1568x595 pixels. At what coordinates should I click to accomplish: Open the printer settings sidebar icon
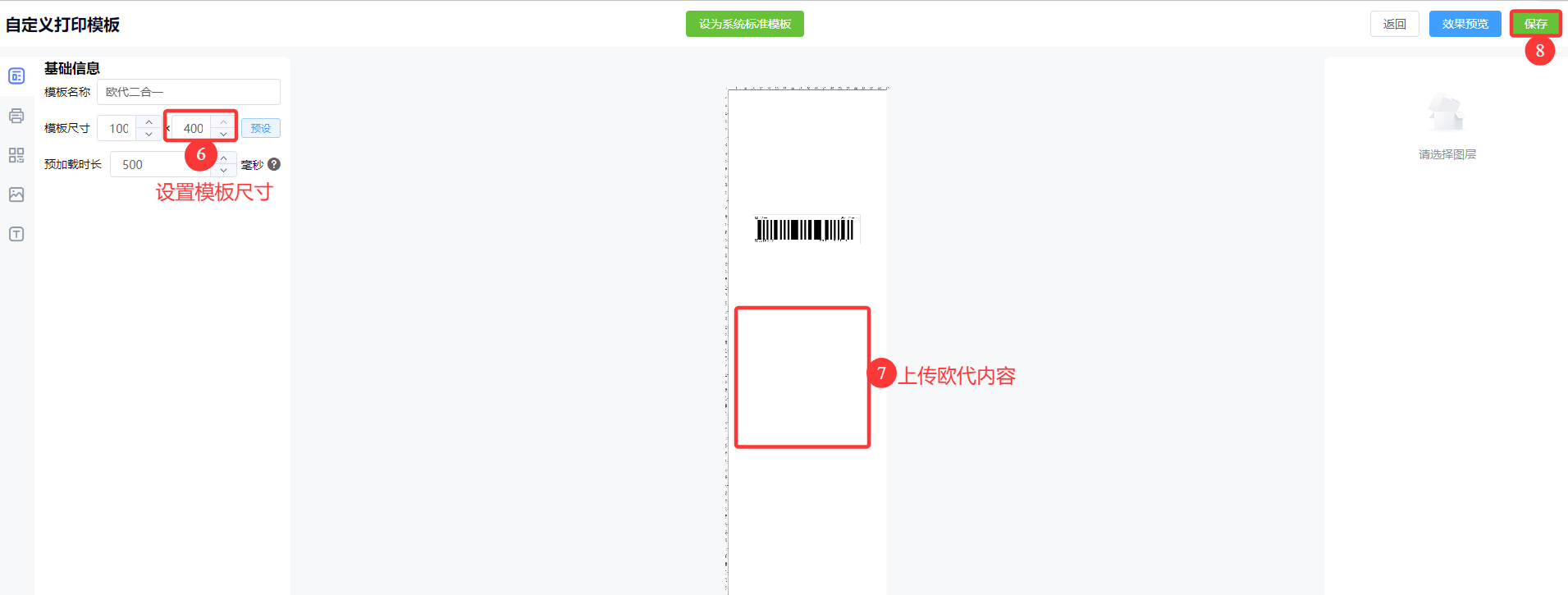16,116
